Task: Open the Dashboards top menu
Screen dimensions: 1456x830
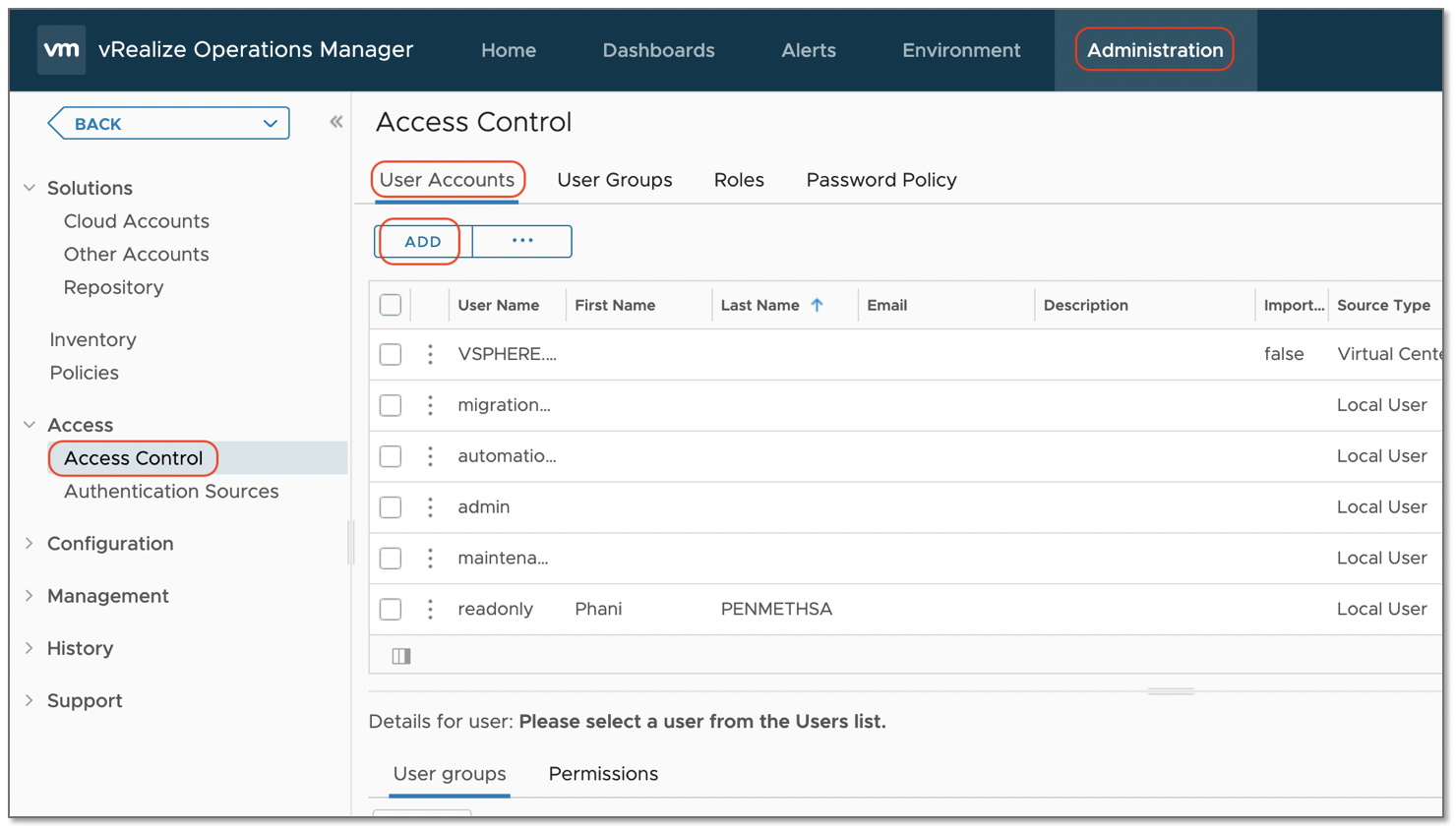Action: (658, 50)
